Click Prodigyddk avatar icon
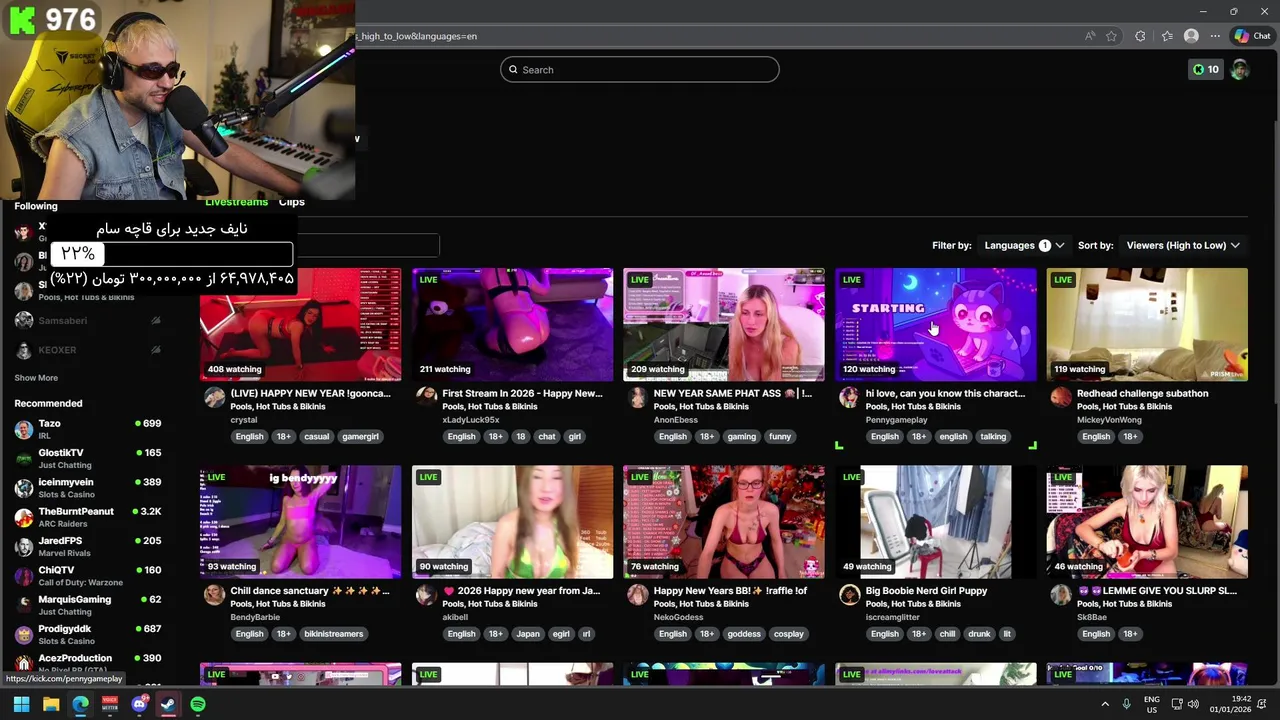1280x720 pixels. [24, 635]
